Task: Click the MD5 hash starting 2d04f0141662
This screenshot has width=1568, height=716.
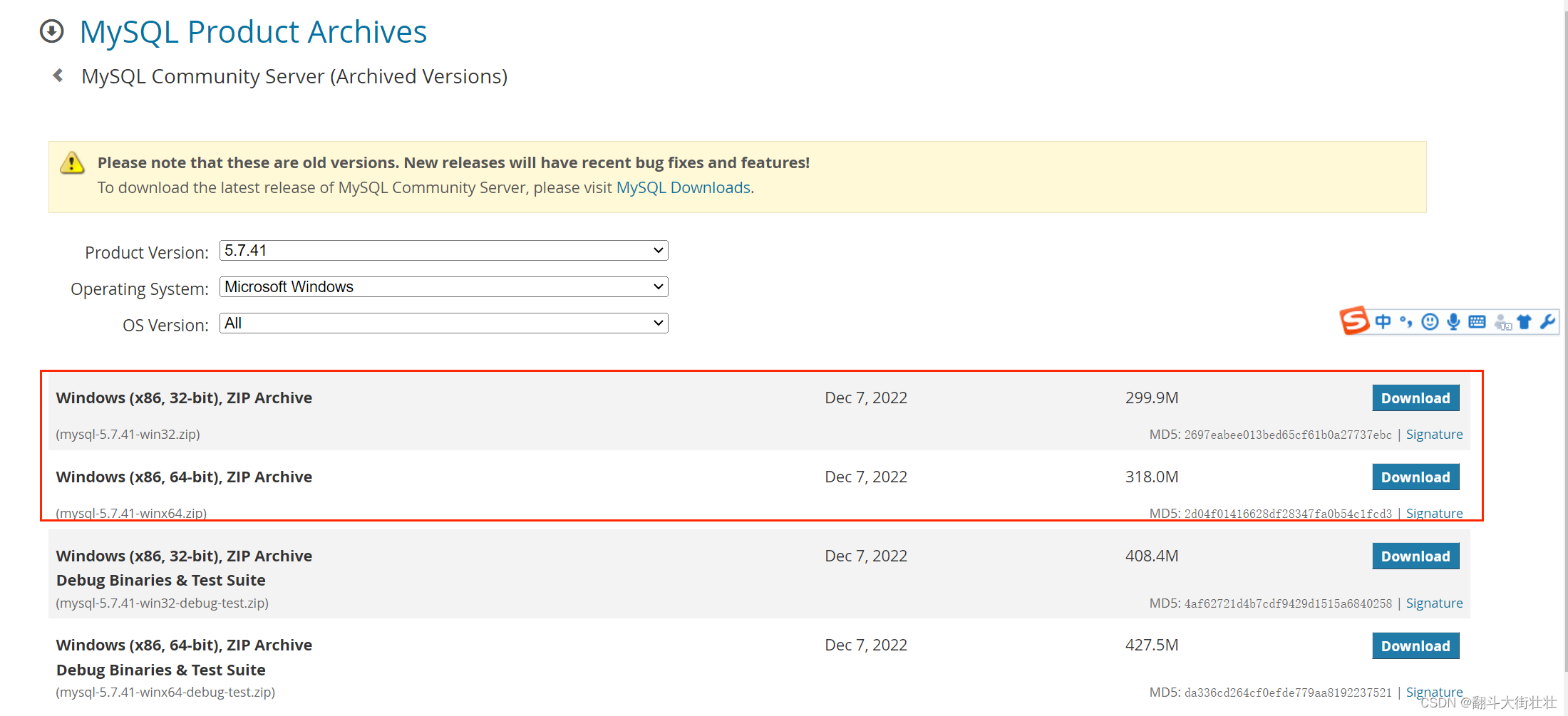Action: tap(1288, 514)
